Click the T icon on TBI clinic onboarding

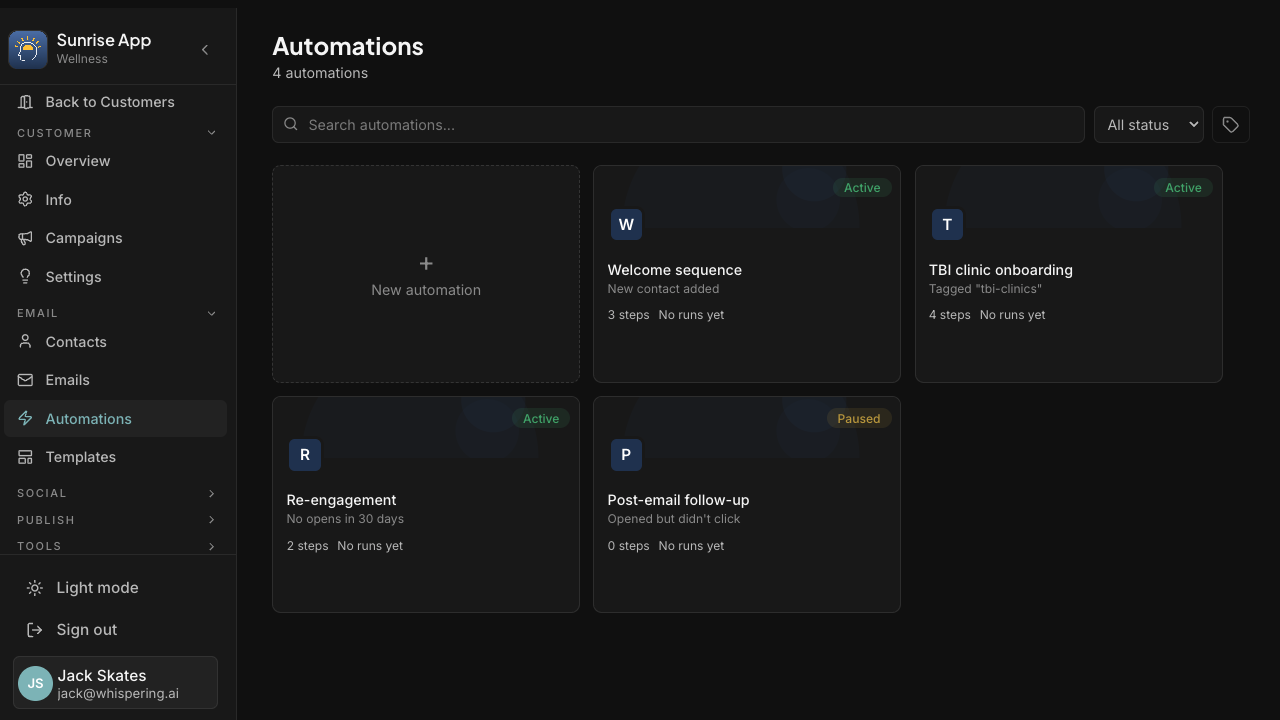click(x=947, y=224)
